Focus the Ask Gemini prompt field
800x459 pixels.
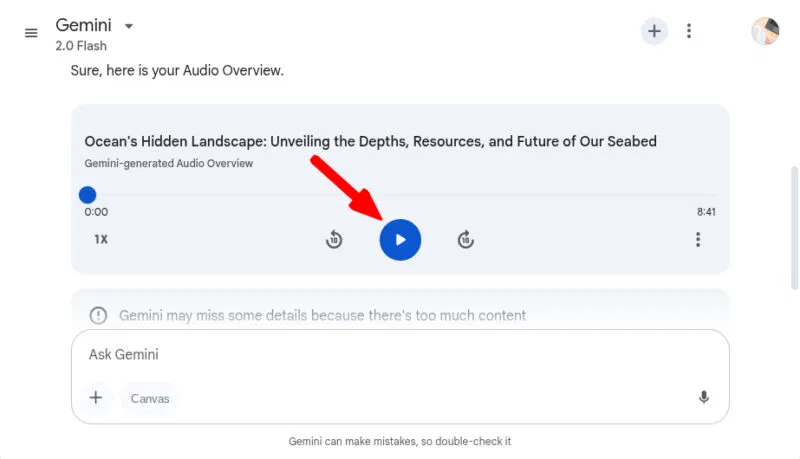click(400, 354)
